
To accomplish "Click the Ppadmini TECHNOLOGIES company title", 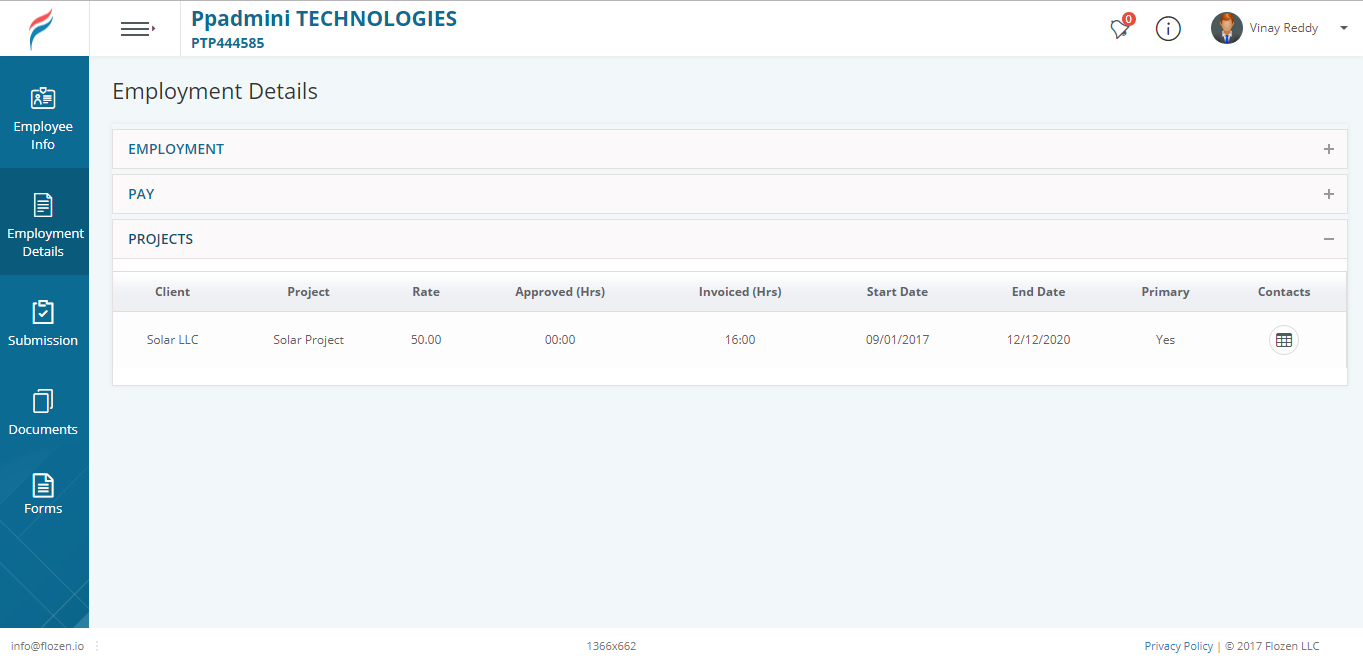I will [x=324, y=18].
